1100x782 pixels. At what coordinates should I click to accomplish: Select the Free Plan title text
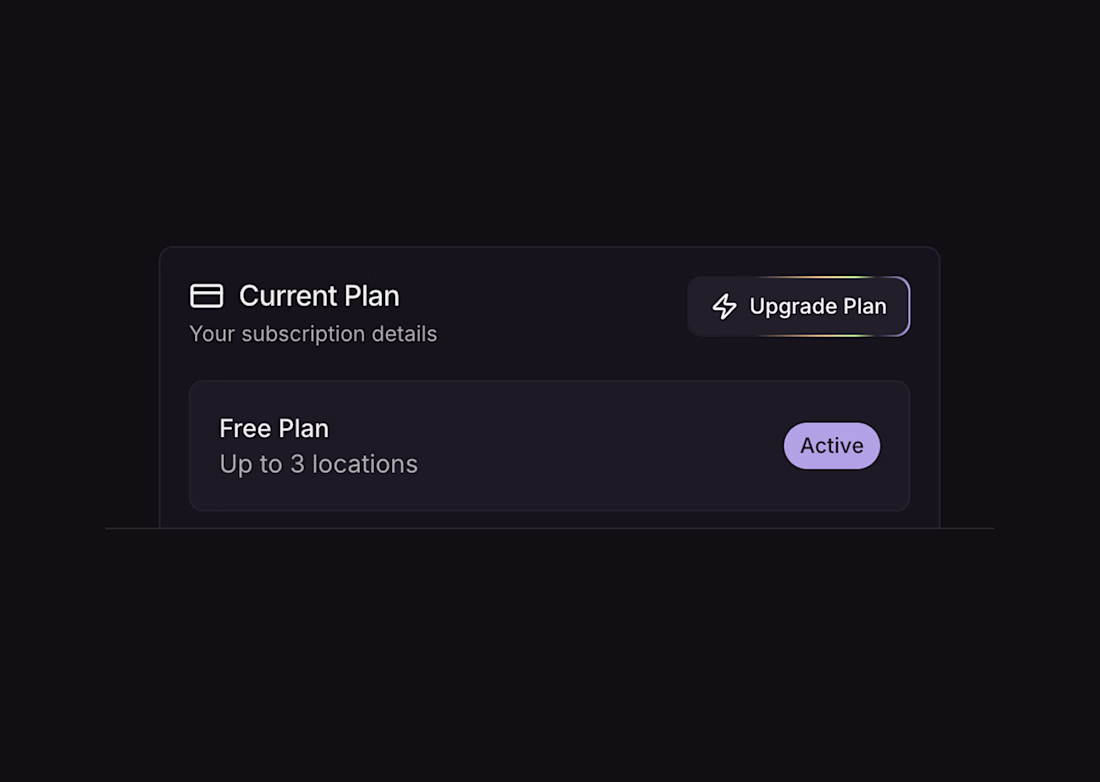[274, 428]
